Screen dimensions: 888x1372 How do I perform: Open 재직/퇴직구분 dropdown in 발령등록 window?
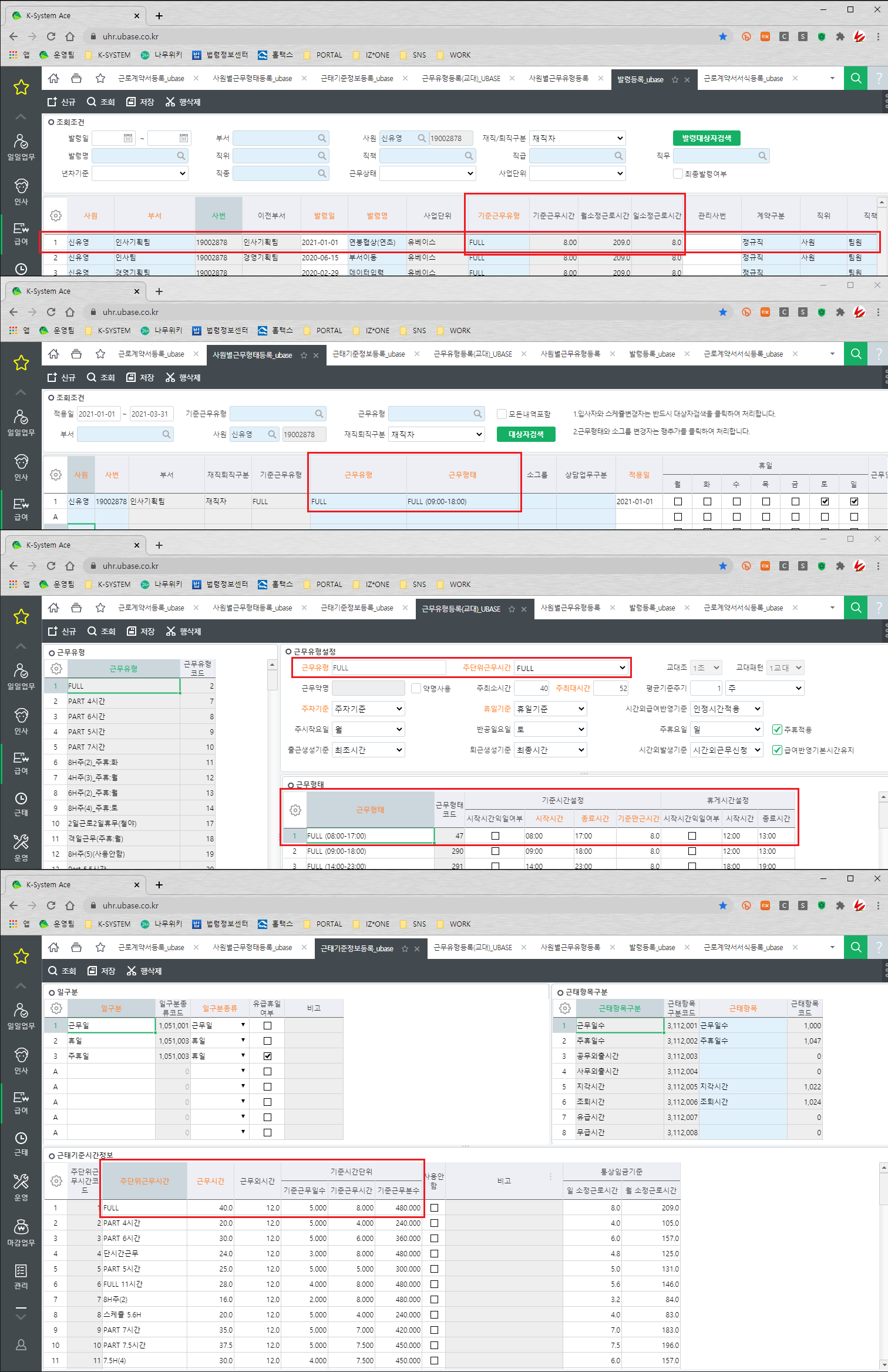[x=577, y=138]
